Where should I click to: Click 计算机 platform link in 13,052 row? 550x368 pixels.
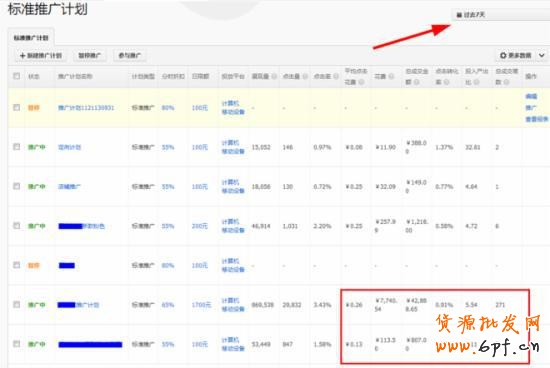click(x=230, y=143)
